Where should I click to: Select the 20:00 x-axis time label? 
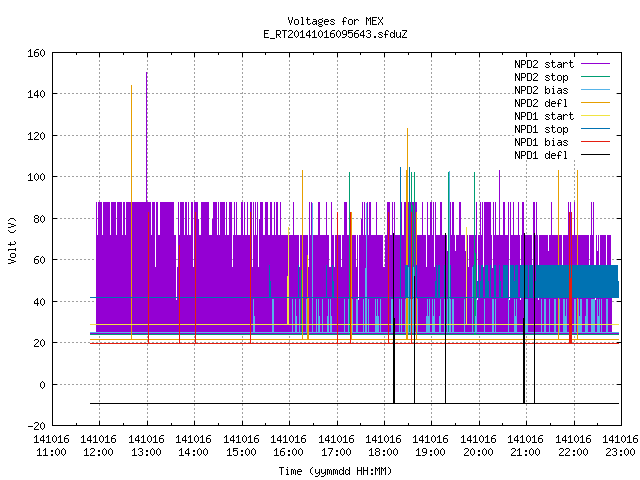click(x=478, y=453)
